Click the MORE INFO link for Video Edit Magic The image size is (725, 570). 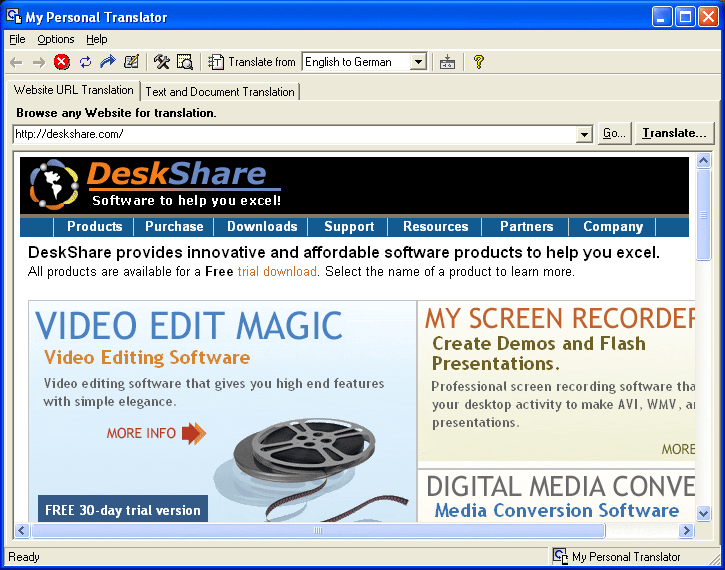(x=141, y=433)
